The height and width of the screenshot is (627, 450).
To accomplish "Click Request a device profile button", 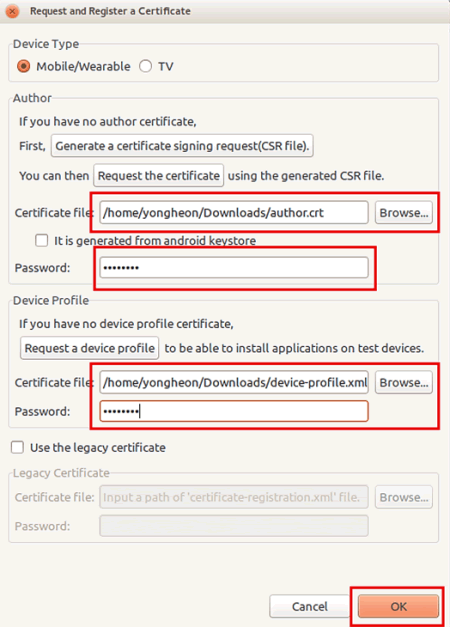I will click(x=90, y=348).
